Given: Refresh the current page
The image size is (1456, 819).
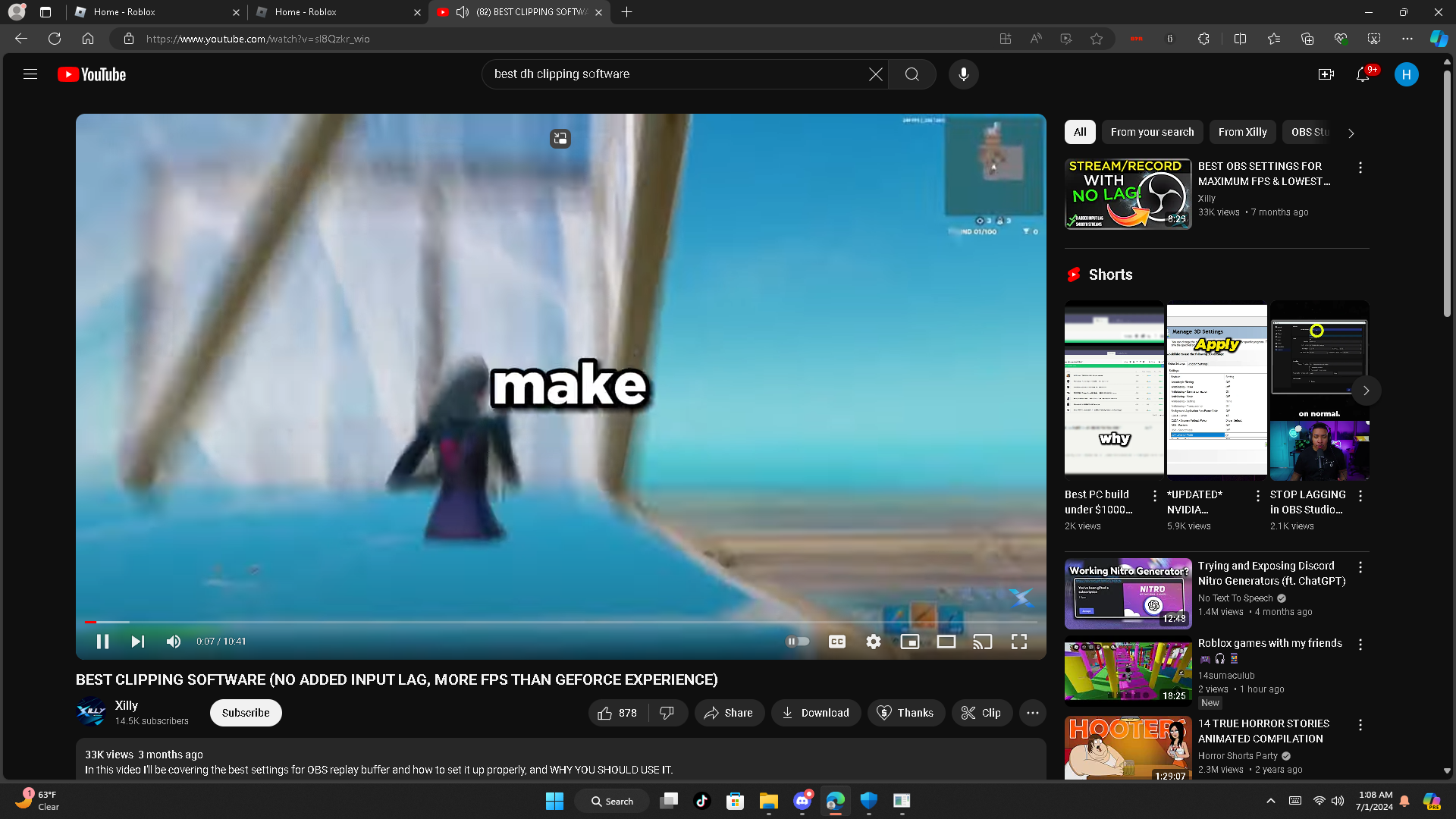Looking at the screenshot, I should (x=55, y=39).
